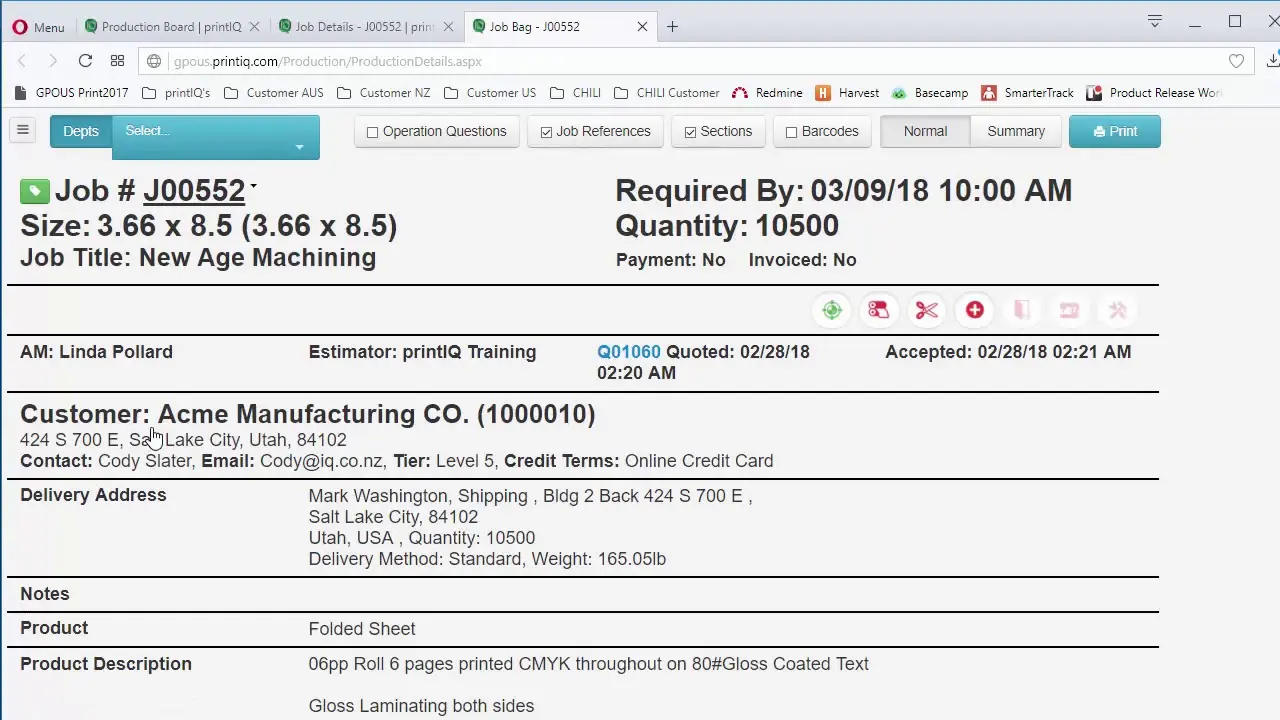Screen dimensions: 1280x720
Task: Click the red paper roll press icon
Action: click(x=879, y=311)
